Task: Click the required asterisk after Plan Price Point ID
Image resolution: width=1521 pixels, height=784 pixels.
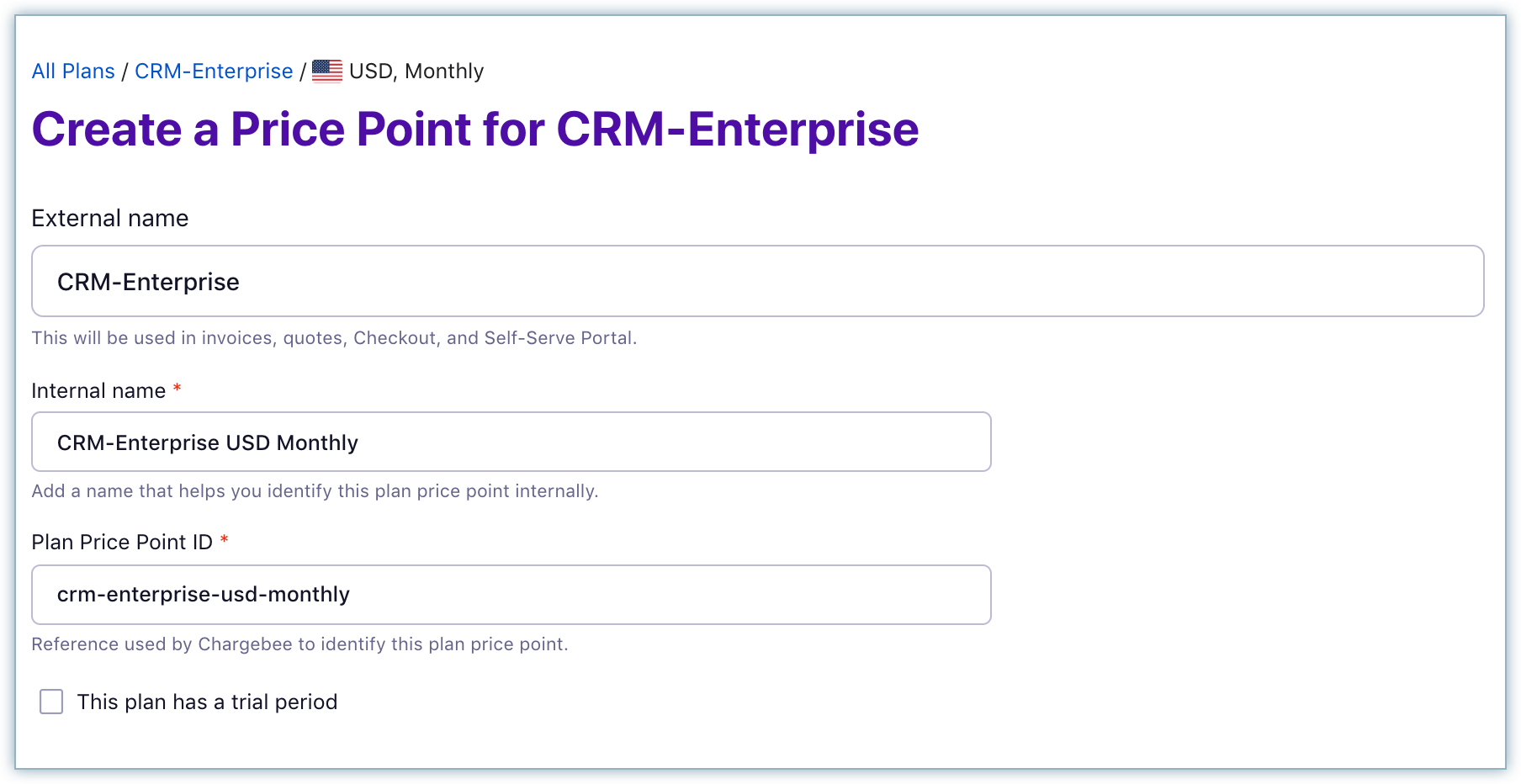Action: tap(225, 540)
